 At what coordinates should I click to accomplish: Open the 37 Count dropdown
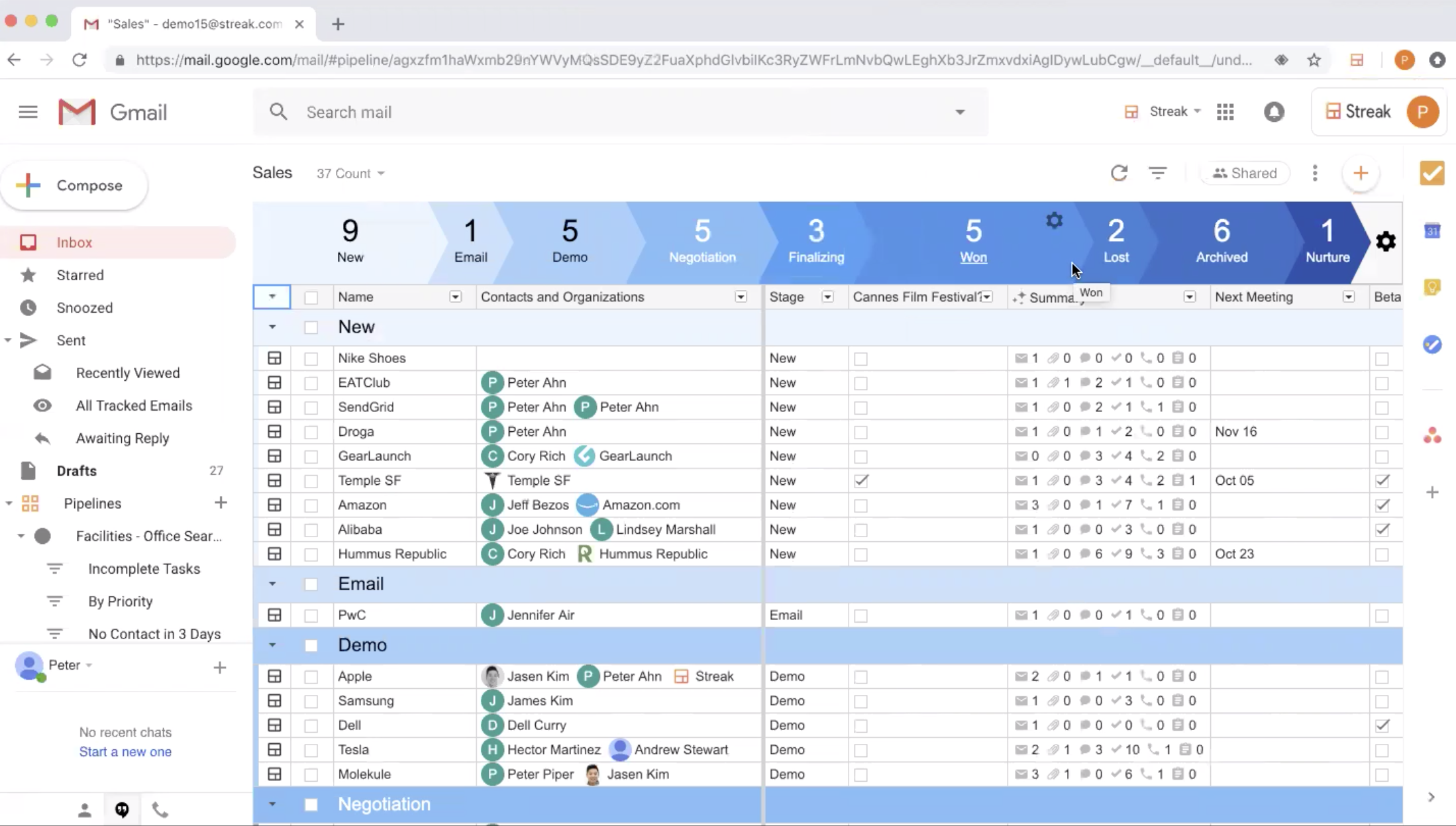coord(350,173)
